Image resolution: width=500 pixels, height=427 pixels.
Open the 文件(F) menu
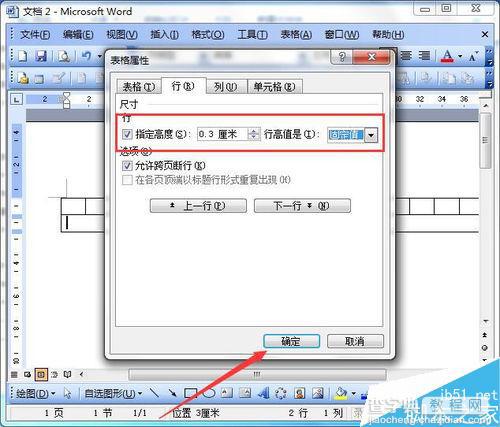coord(35,34)
